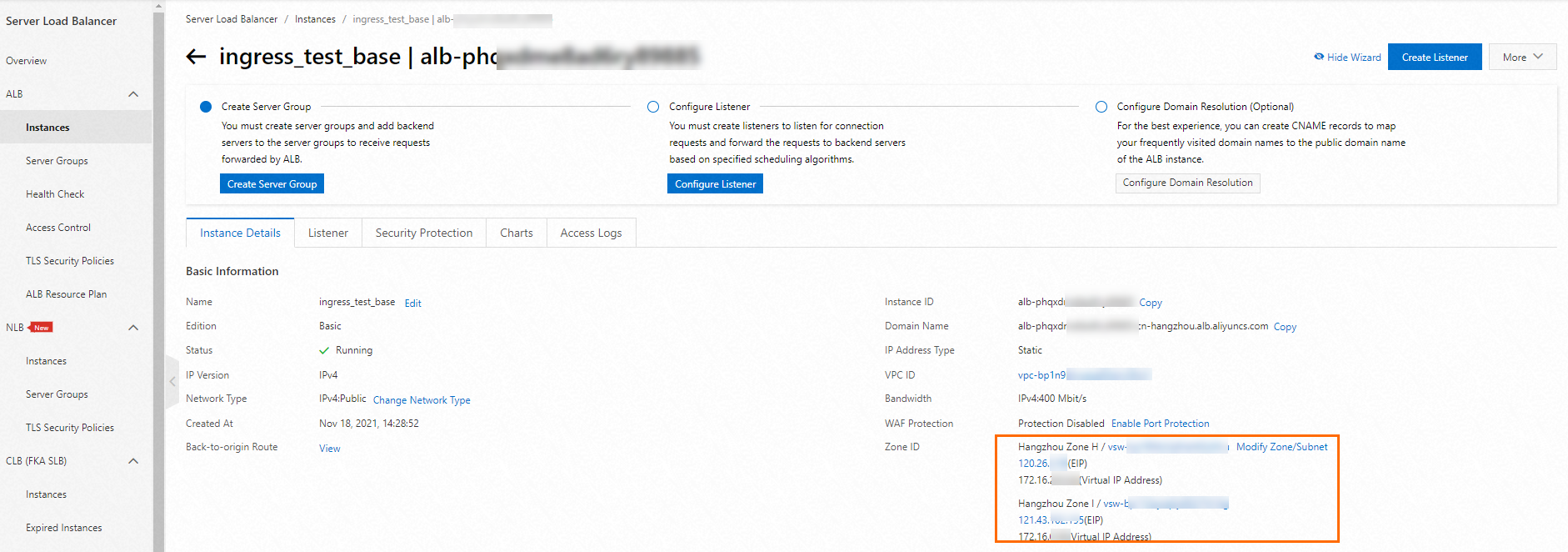Image resolution: width=1568 pixels, height=552 pixels.
Task: Open ALB Resource Plan in sidebar
Action: pos(66,294)
